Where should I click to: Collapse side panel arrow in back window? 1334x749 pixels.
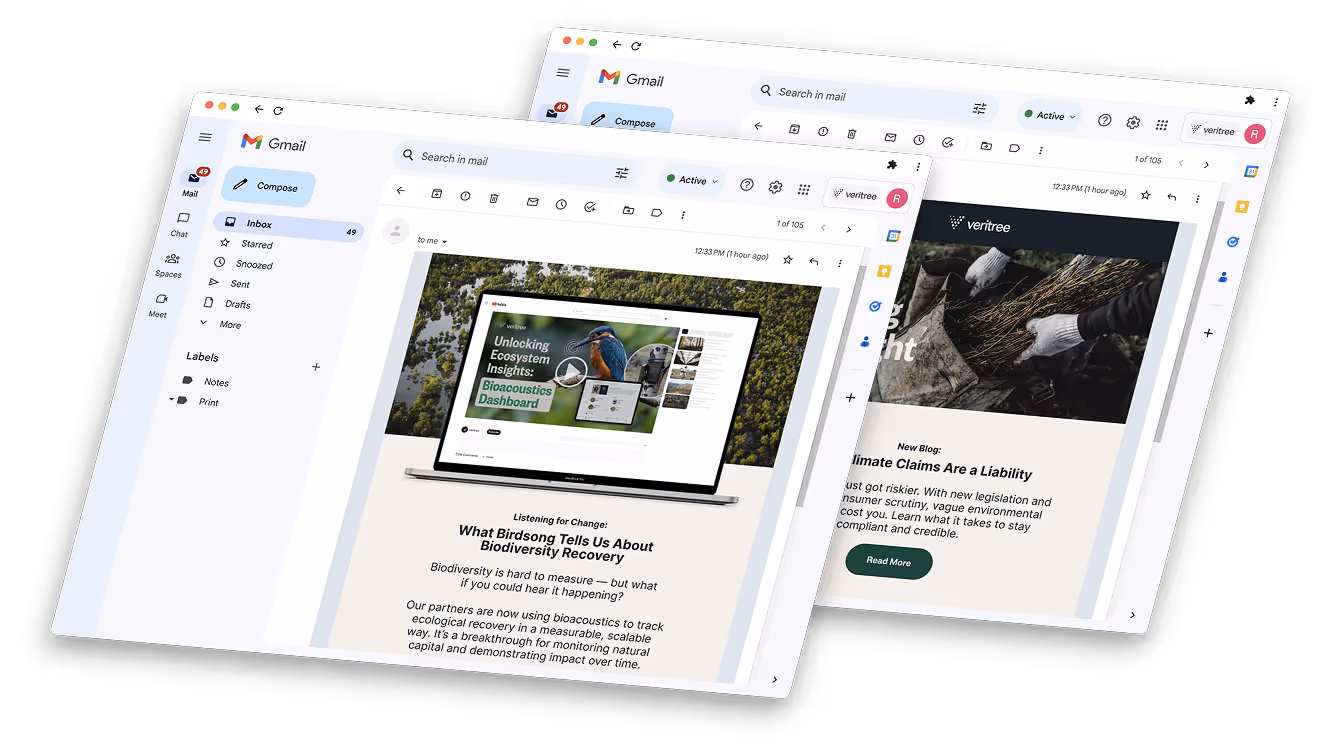(x=1132, y=614)
